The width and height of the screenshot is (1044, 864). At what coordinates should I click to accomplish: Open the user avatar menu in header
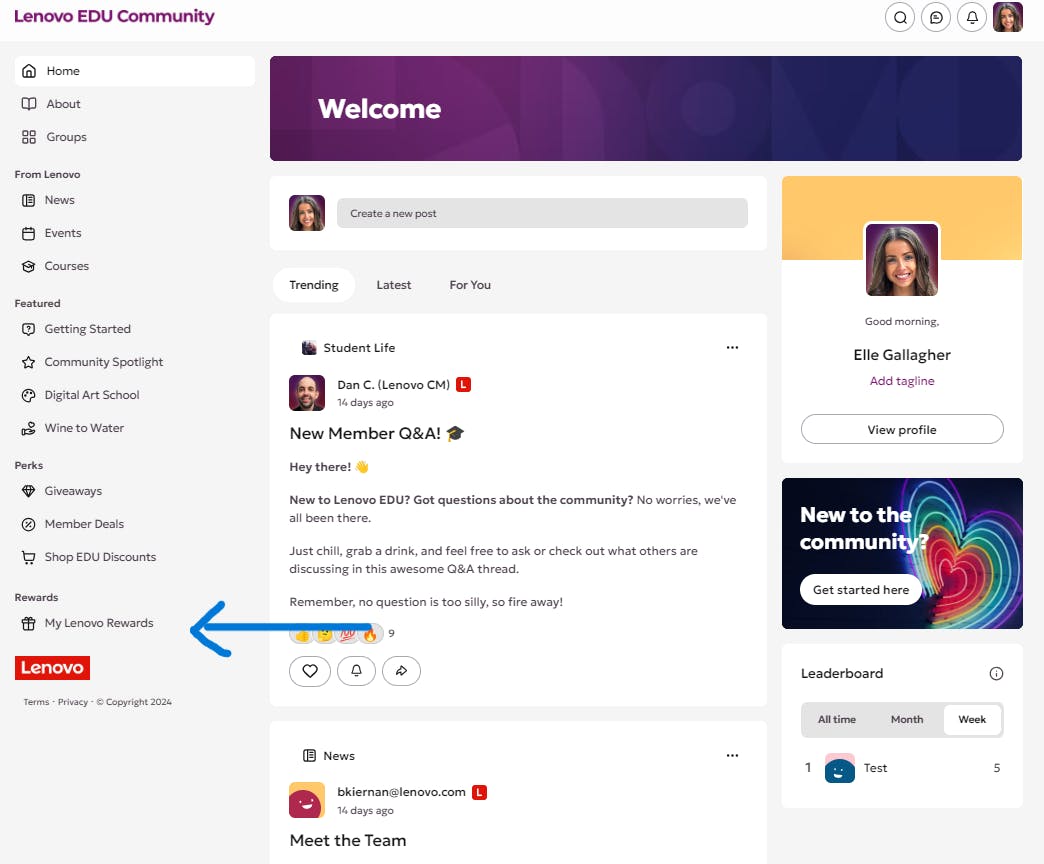(x=1007, y=17)
